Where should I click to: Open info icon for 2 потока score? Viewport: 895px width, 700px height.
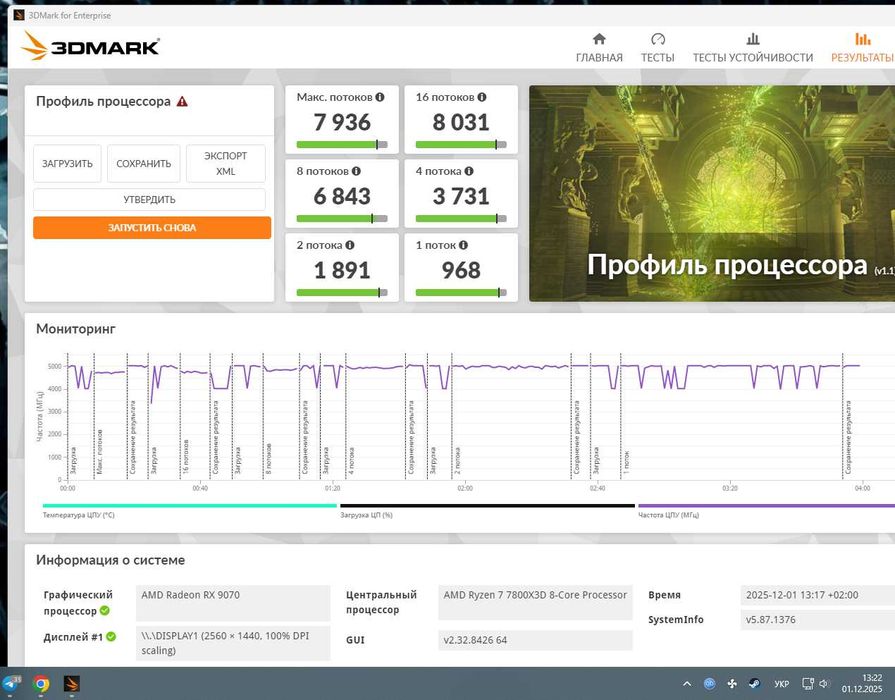(349, 245)
